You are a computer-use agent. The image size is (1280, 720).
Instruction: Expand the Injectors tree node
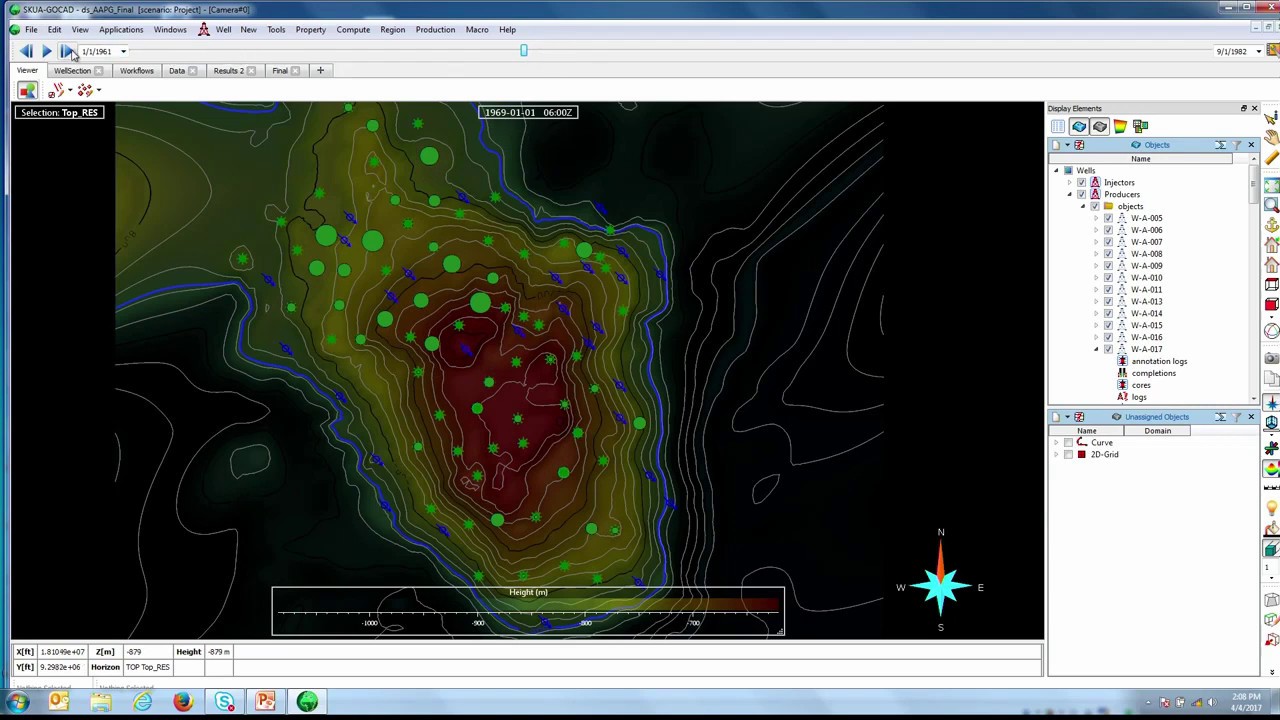point(1069,183)
